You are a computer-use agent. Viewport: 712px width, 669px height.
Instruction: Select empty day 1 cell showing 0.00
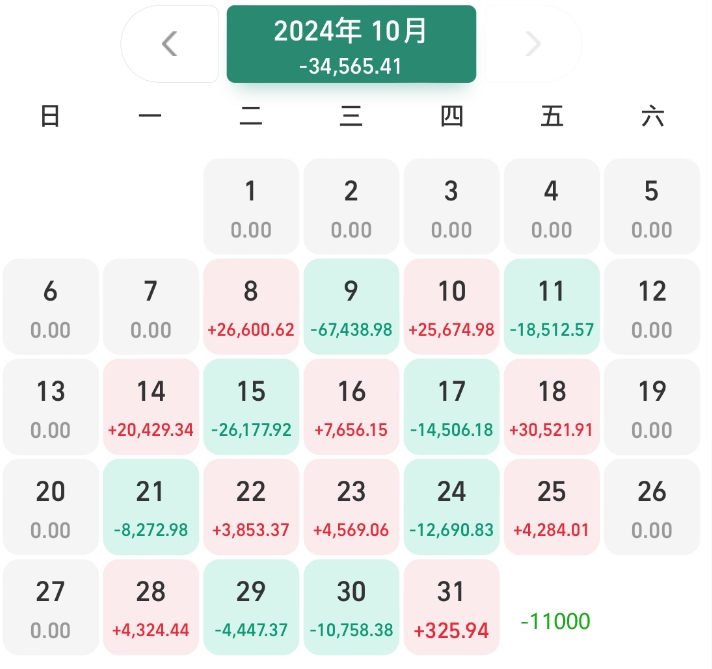[x=251, y=206]
